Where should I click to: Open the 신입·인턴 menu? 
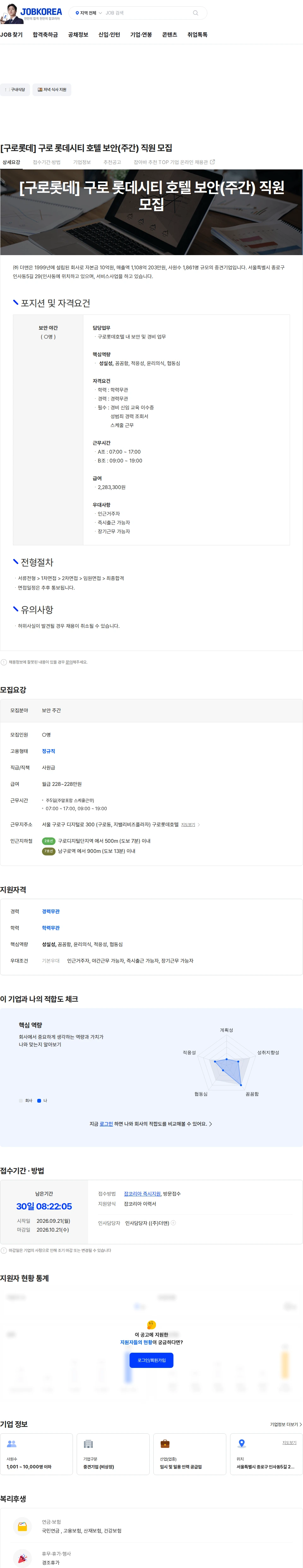coord(109,35)
